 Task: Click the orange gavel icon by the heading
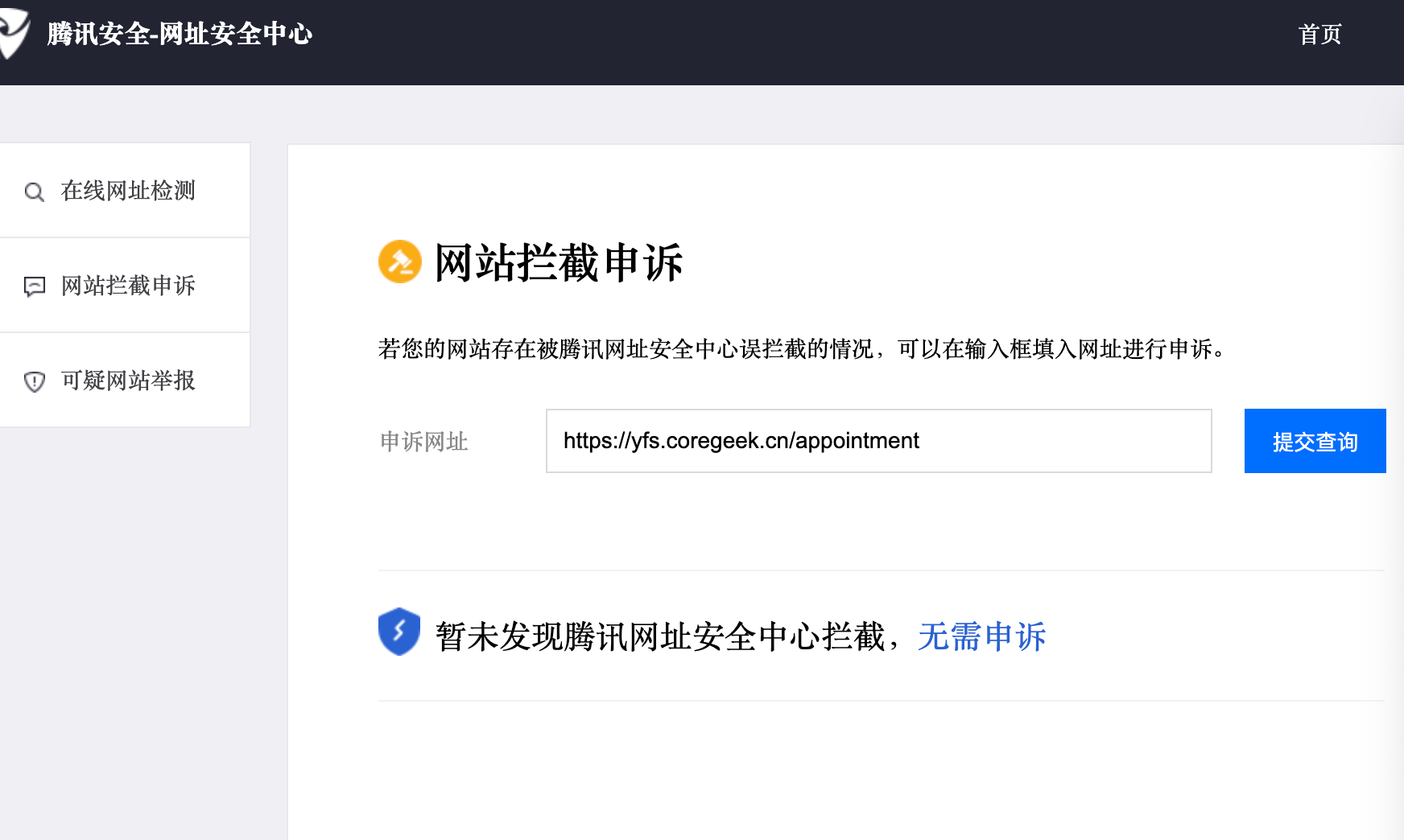point(400,261)
